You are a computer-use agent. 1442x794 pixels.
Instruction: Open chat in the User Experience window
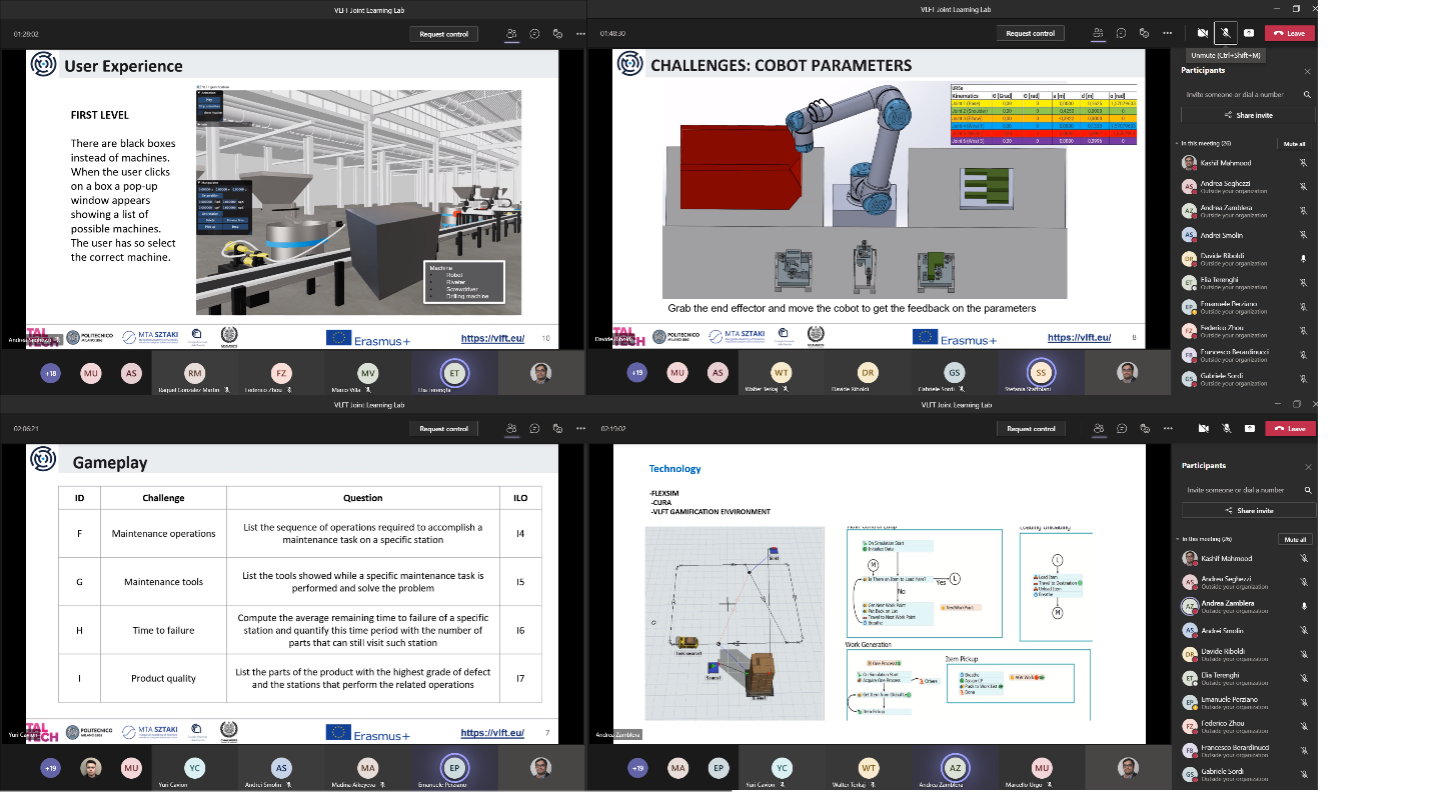tap(535, 33)
